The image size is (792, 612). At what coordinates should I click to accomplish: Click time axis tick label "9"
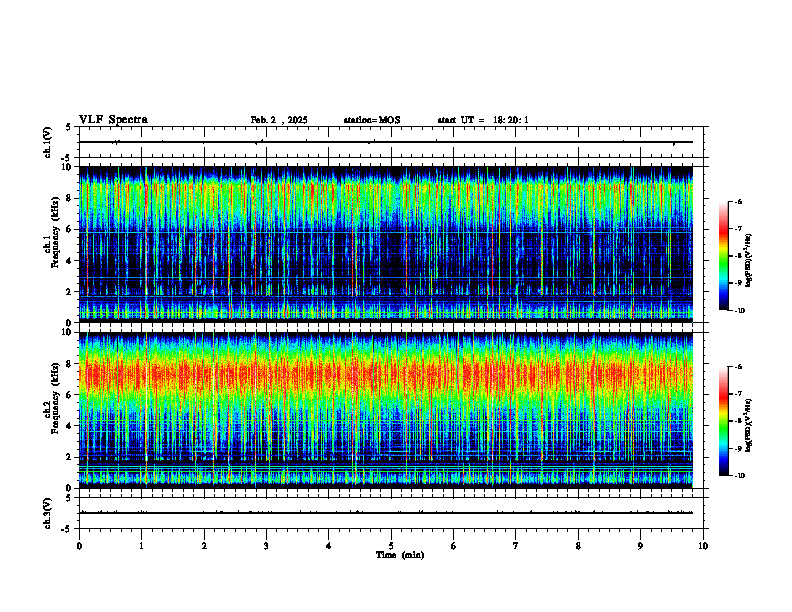[640, 546]
